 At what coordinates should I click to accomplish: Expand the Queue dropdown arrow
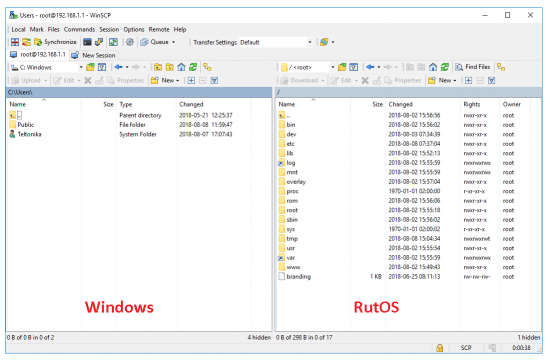[x=174, y=42]
